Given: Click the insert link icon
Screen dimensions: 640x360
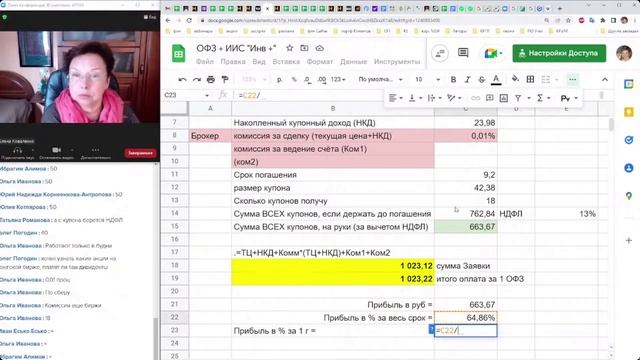Looking at the screenshot, I should (x=476, y=98).
